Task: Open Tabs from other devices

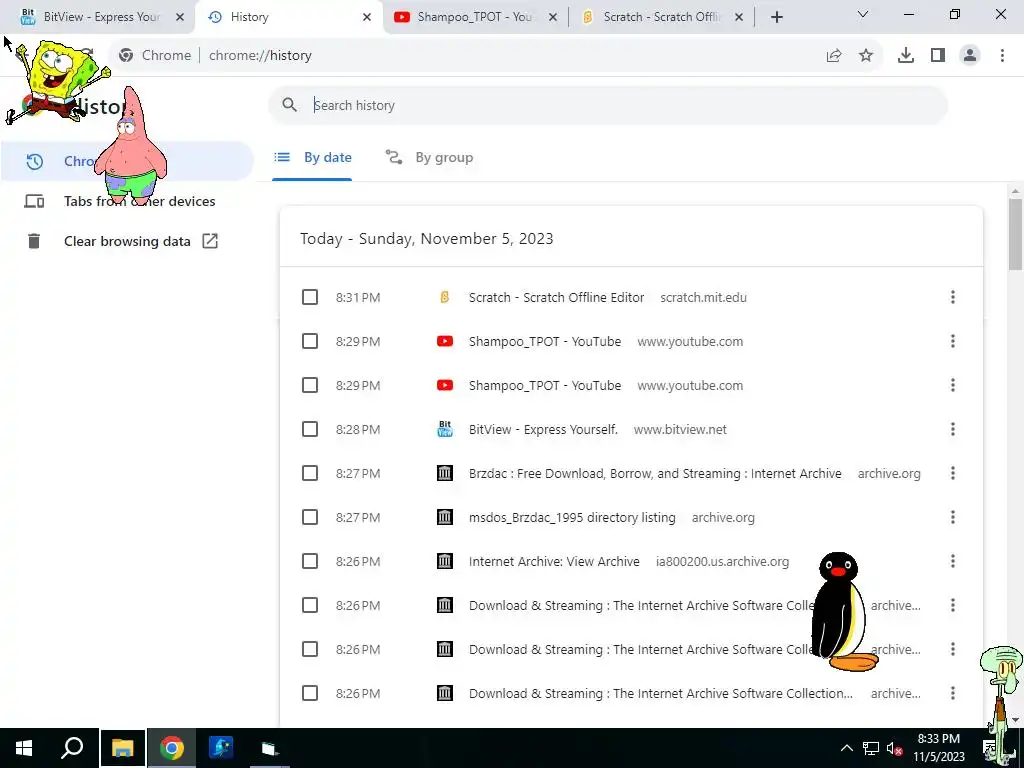Action: (127, 201)
